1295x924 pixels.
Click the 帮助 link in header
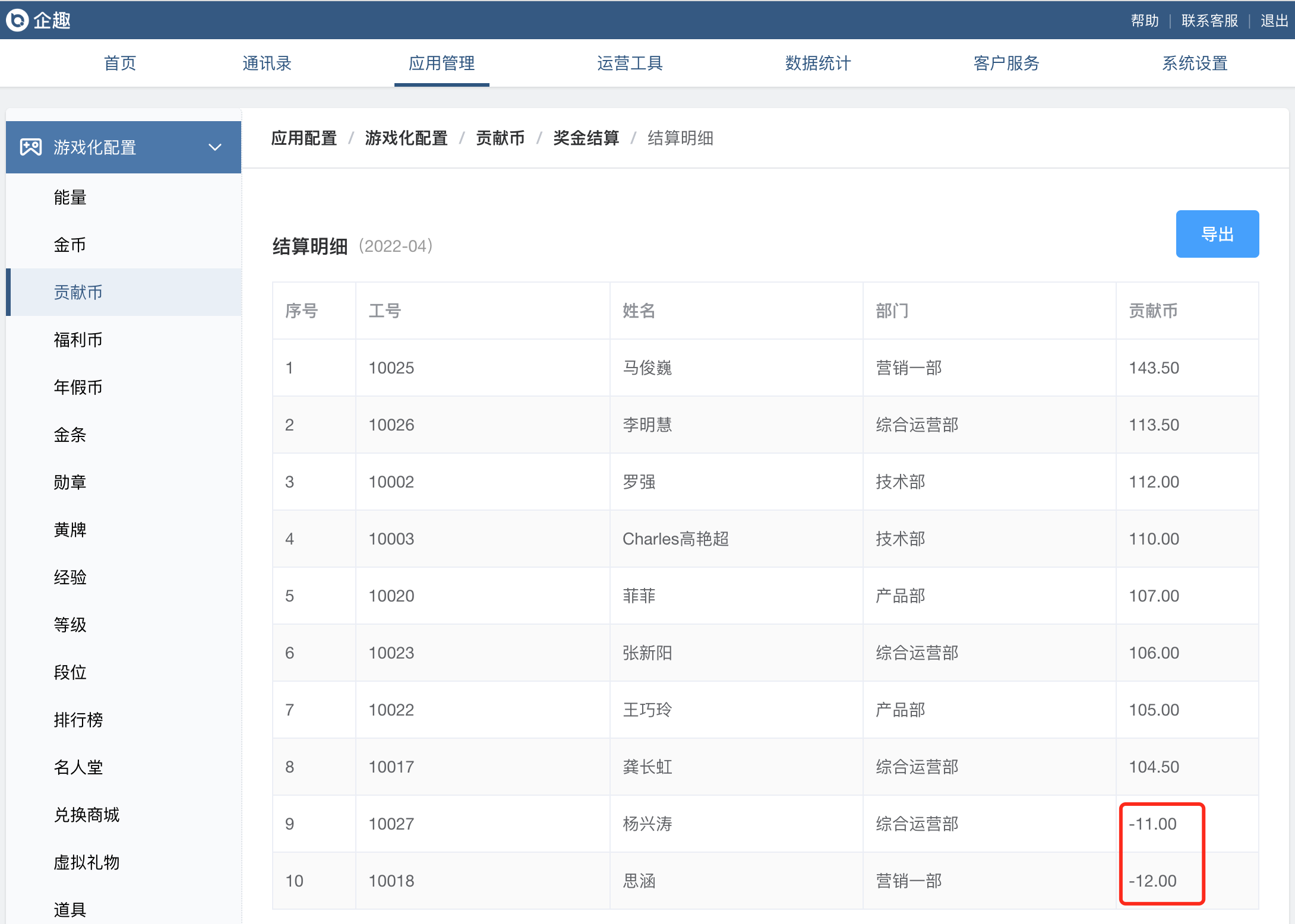(1145, 21)
